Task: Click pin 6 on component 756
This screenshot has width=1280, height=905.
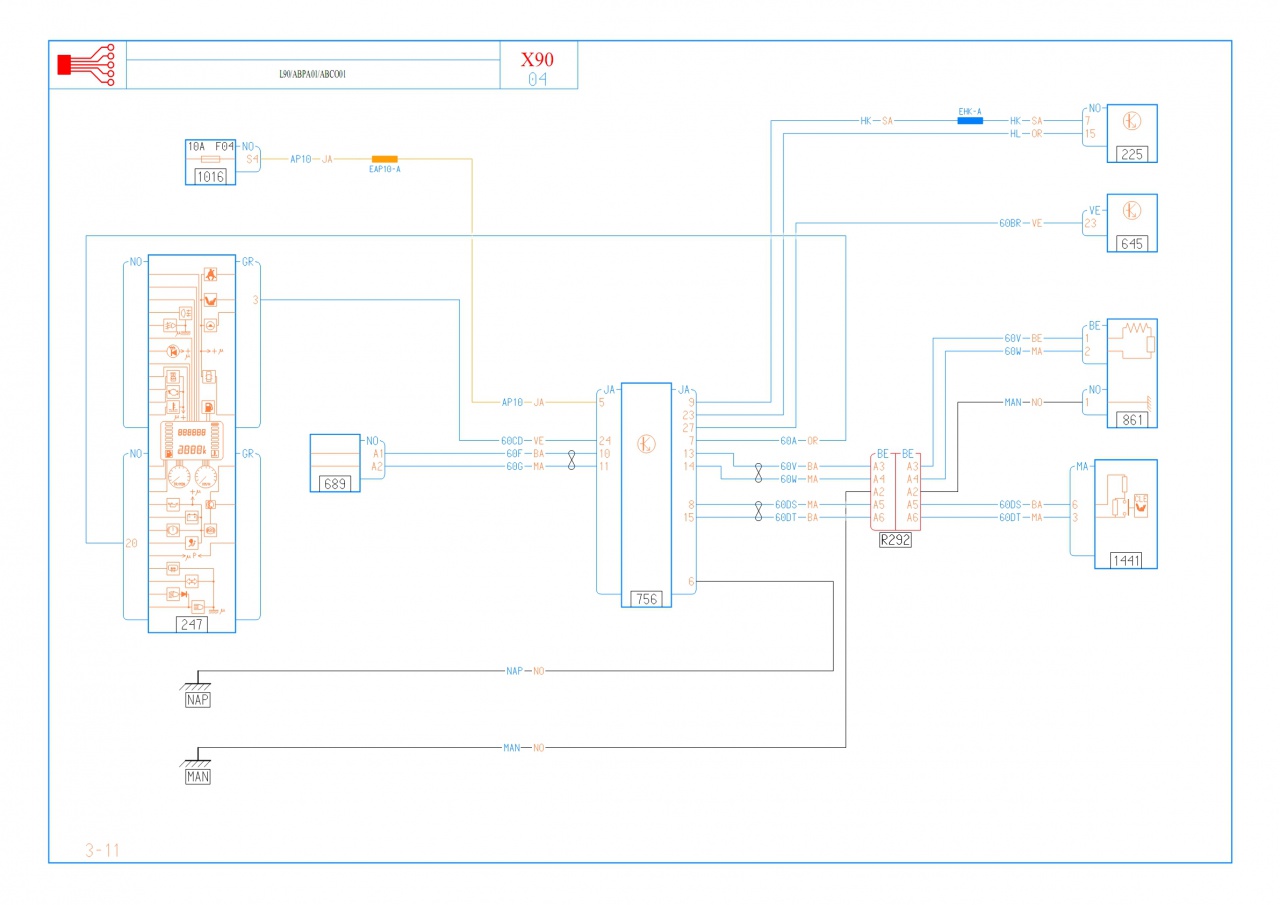Action: tap(691, 581)
